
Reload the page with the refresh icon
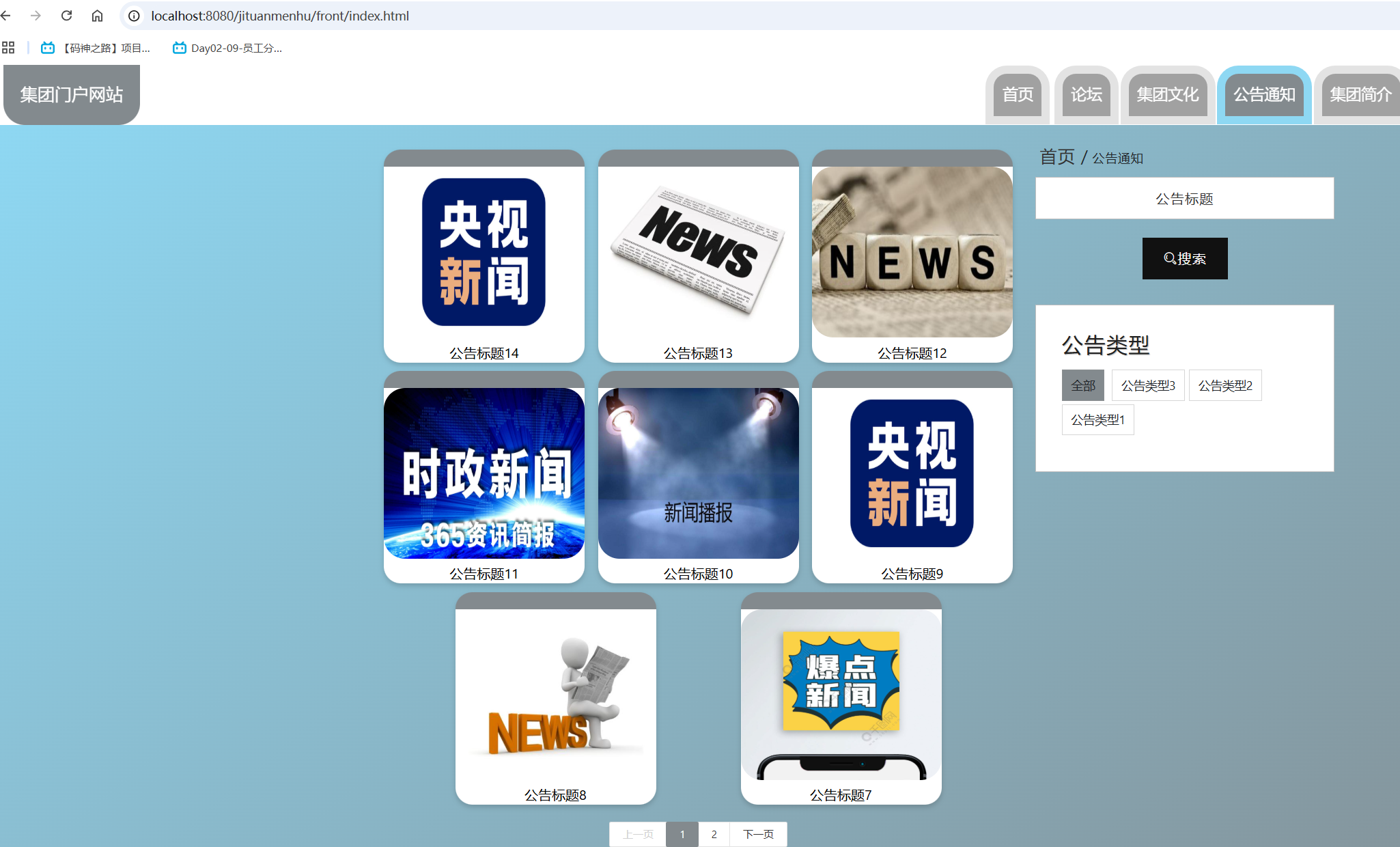coord(66,16)
